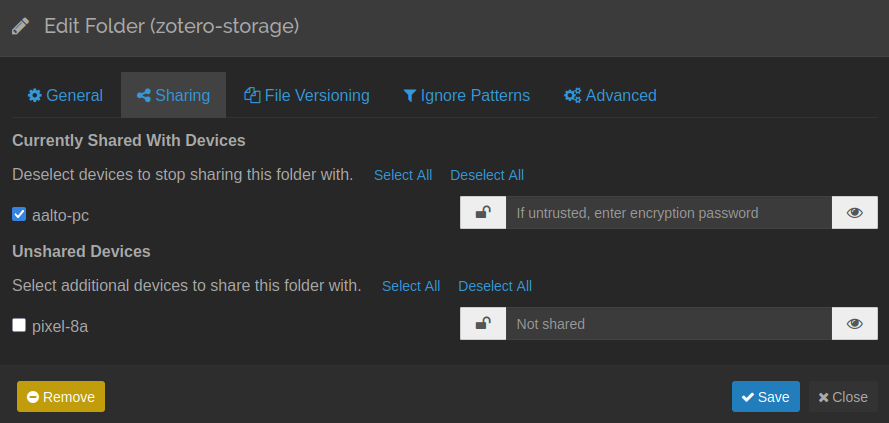
Task: Save the folder settings
Action: point(765,397)
